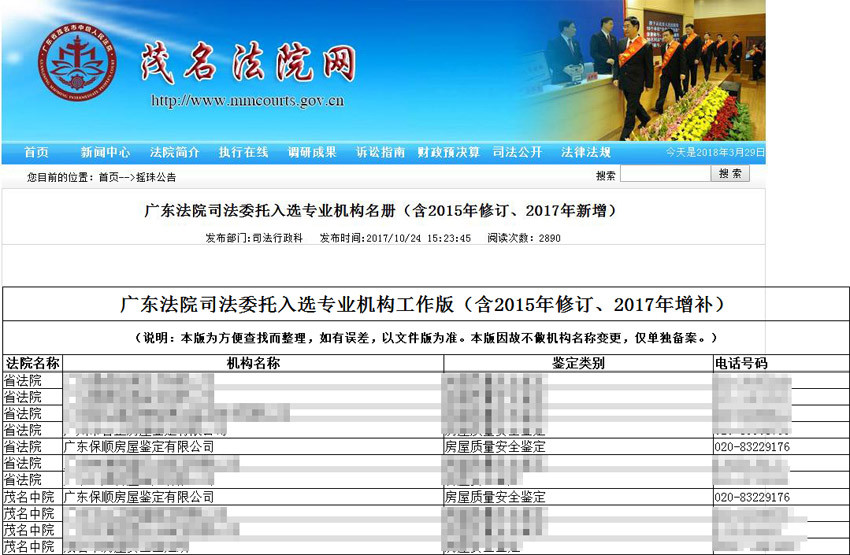Select 执行在线 in the navigation bar
The width and height of the screenshot is (850, 555).
[243, 152]
